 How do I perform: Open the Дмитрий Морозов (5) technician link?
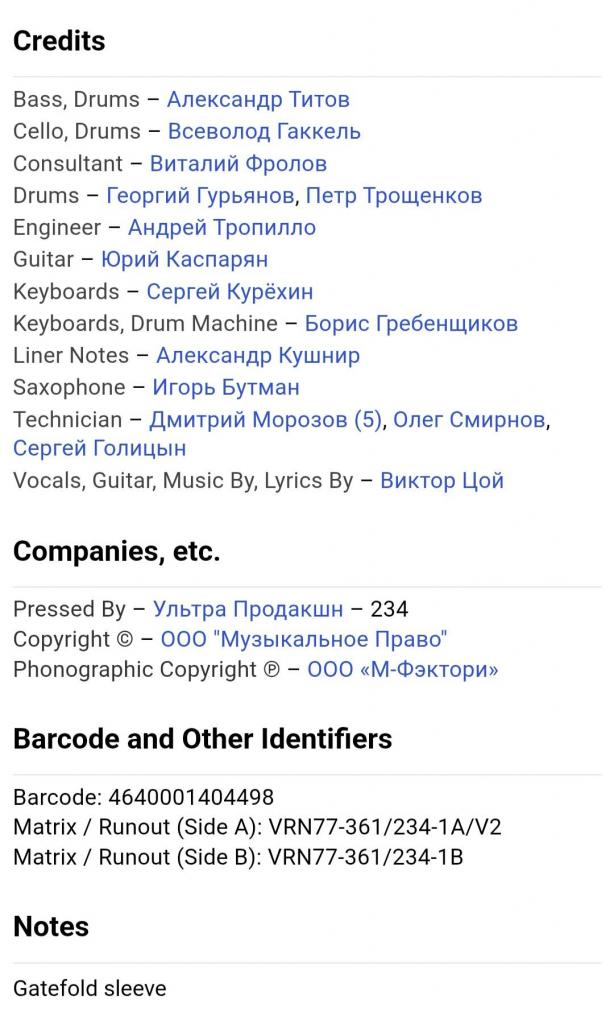[266, 419]
